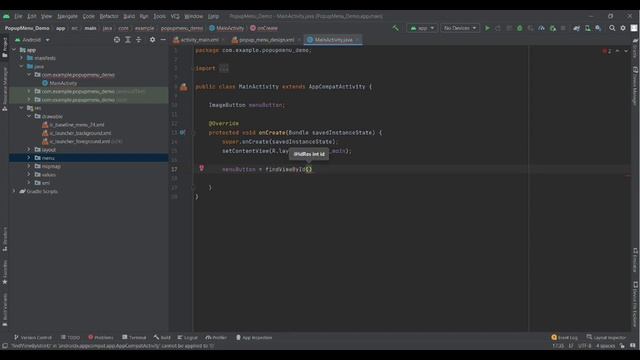
Task: Click MainActivity breadcrumb in navigation bar
Action: click(227, 28)
